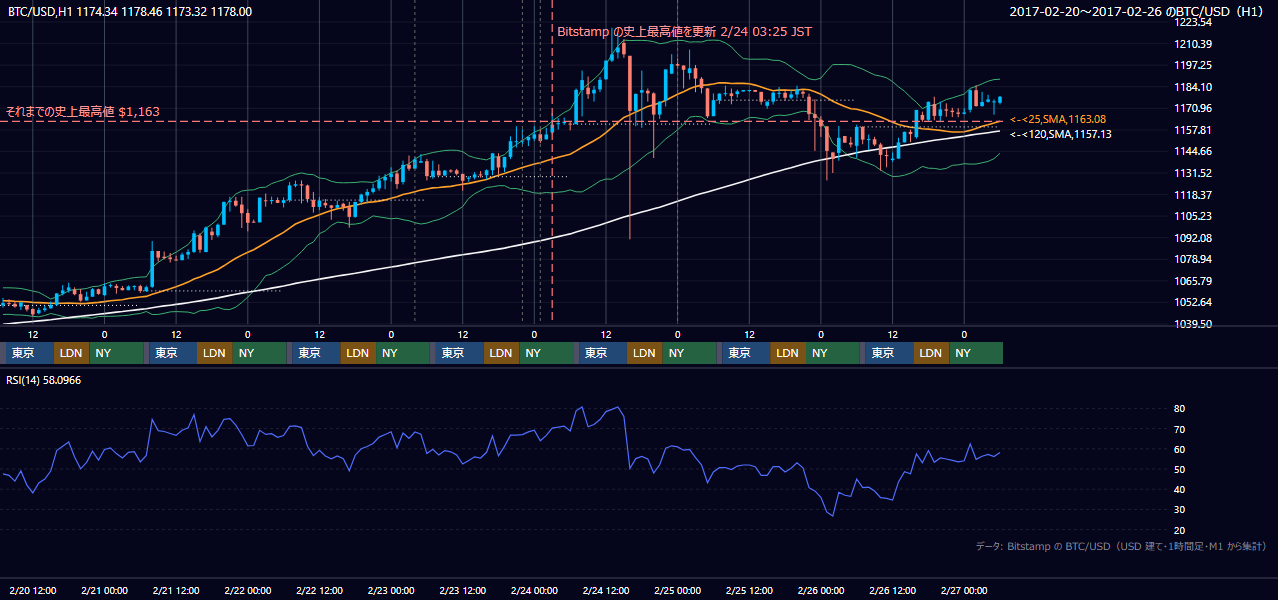Select the RSI(14) 58.0966 label

42,380
